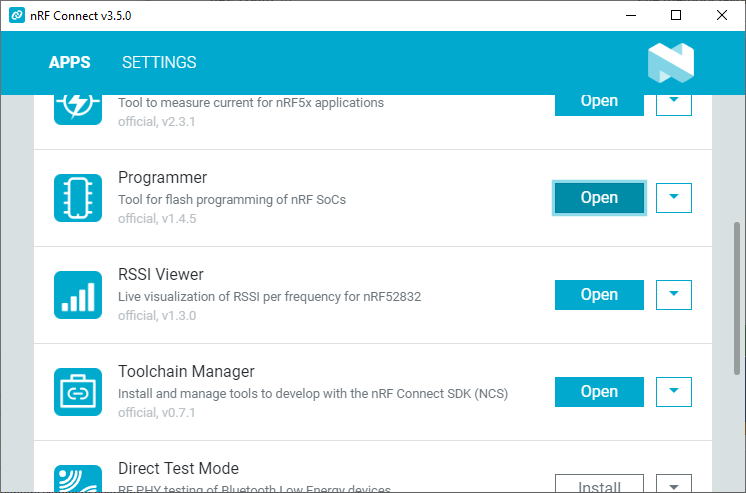The height and width of the screenshot is (493, 746).
Task: Click the vertical scrollbar thumb
Action: [736, 298]
